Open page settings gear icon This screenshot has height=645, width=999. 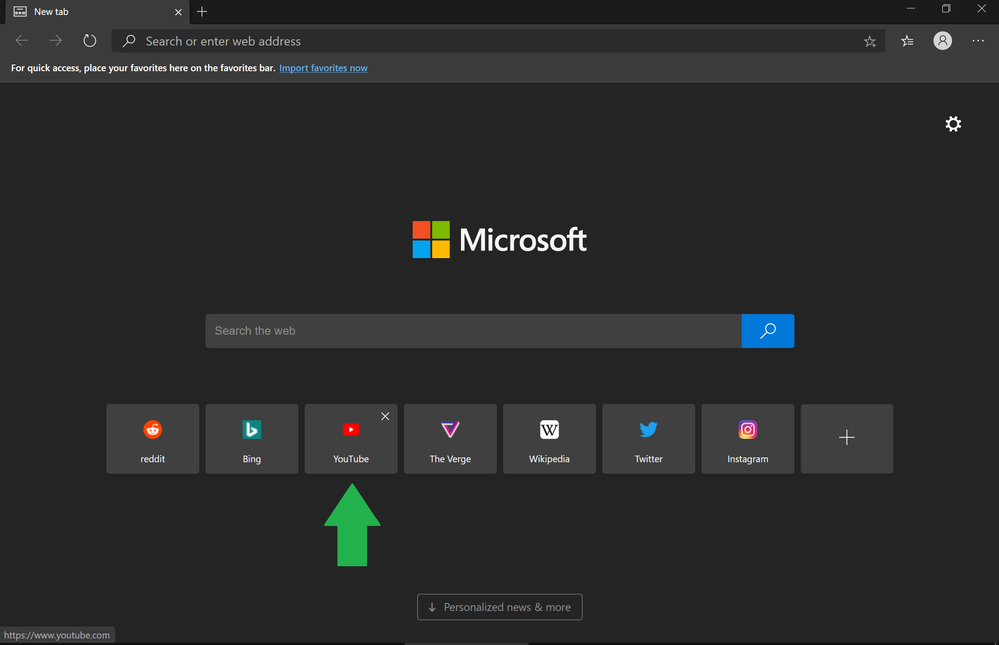(x=953, y=124)
